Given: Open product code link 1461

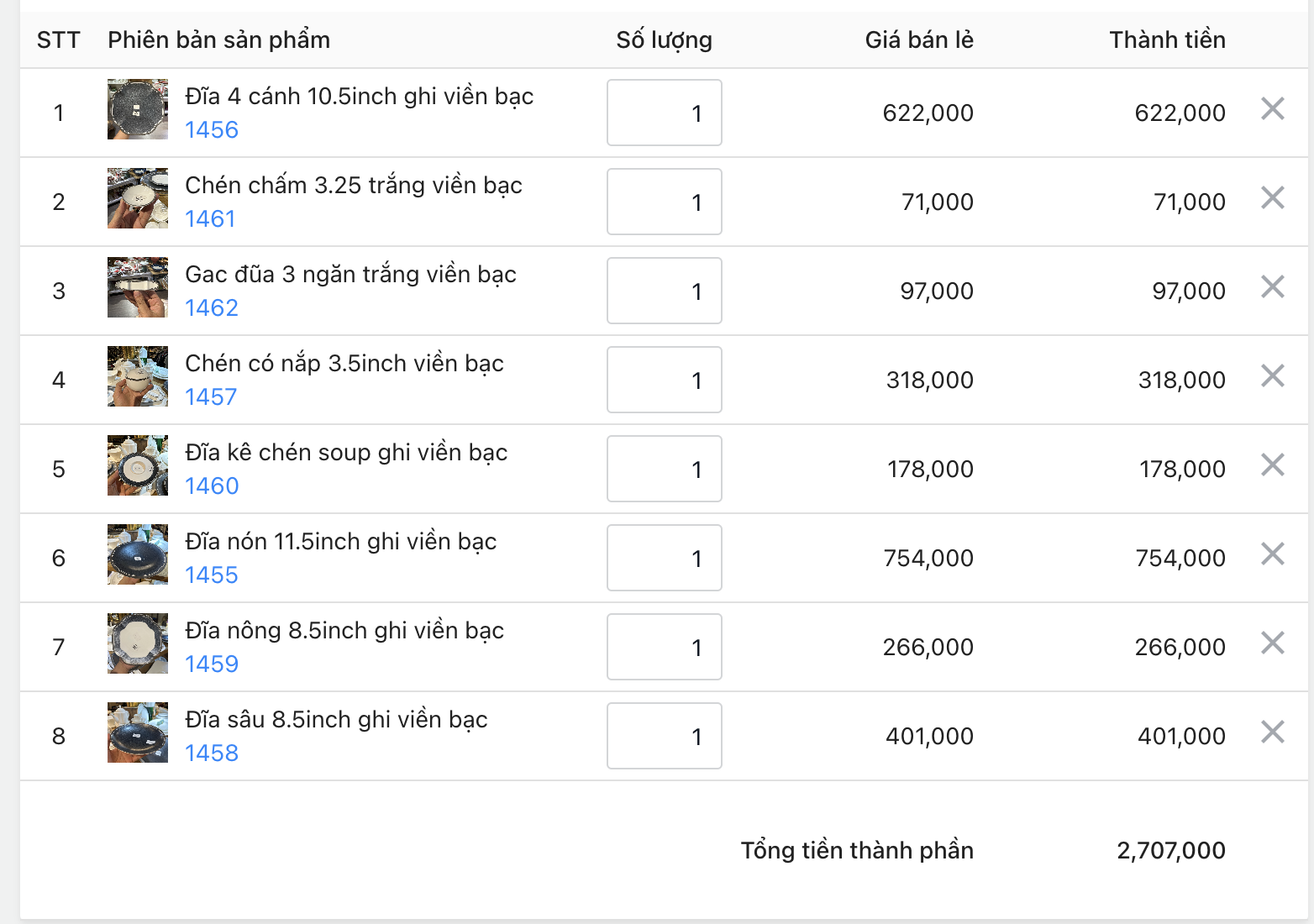Looking at the screenshot, I should (x=210, y=219).
